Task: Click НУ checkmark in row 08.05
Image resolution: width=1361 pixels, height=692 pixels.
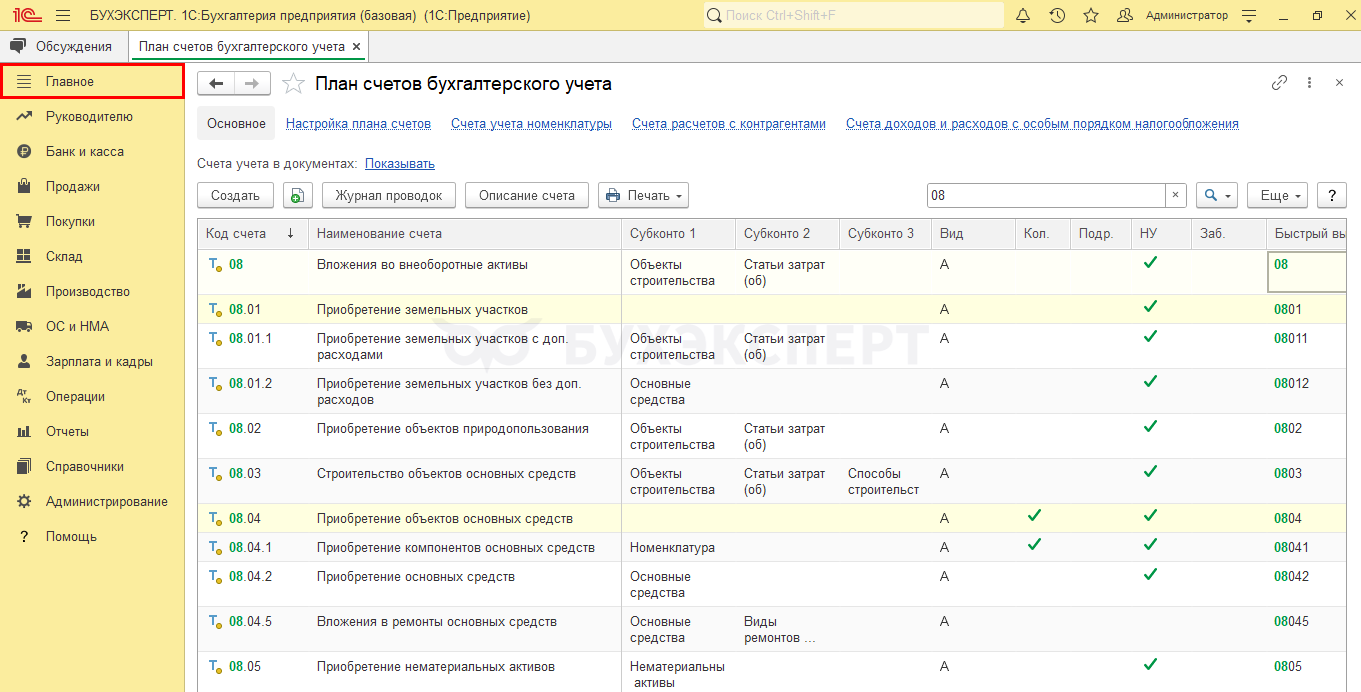Action: click(x=1150, y=663)
